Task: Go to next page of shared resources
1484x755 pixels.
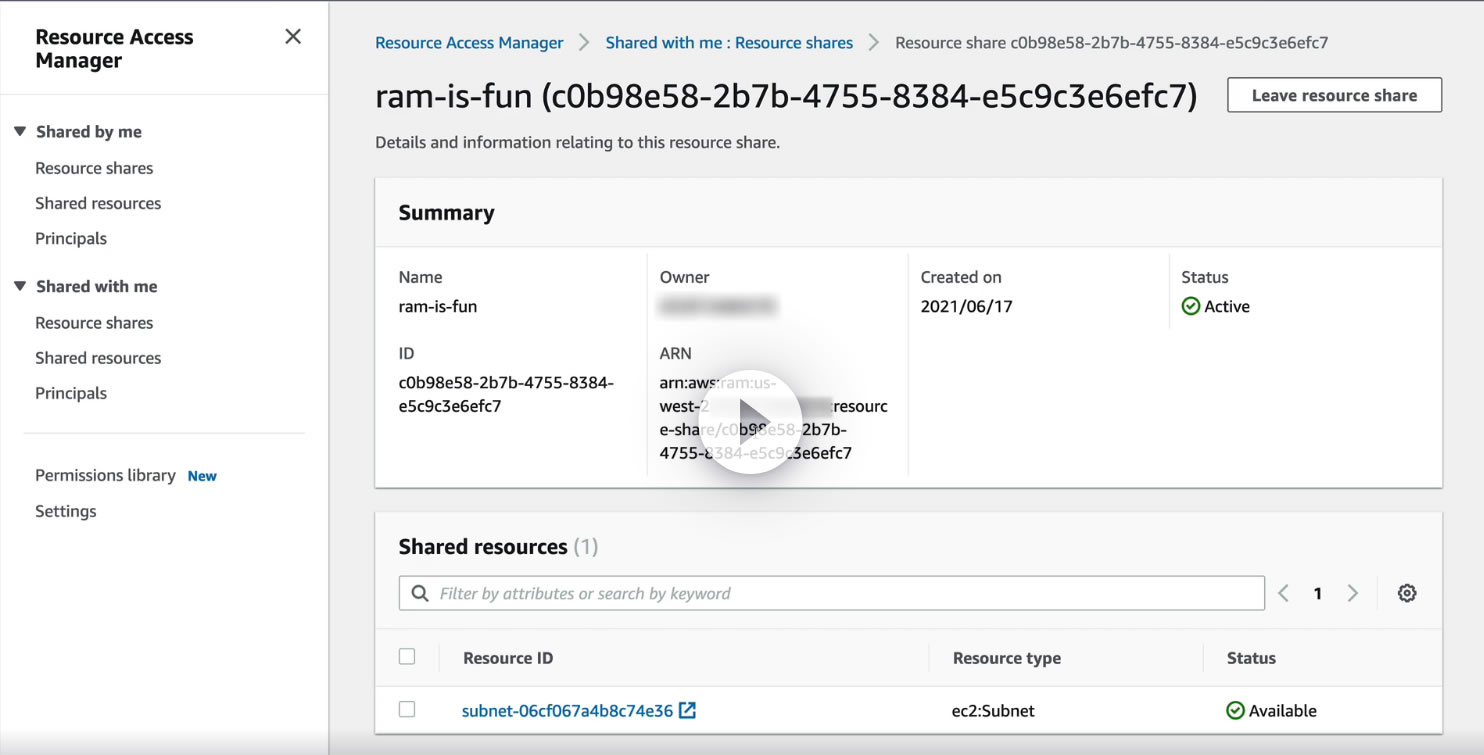Action: (1352, 593)
